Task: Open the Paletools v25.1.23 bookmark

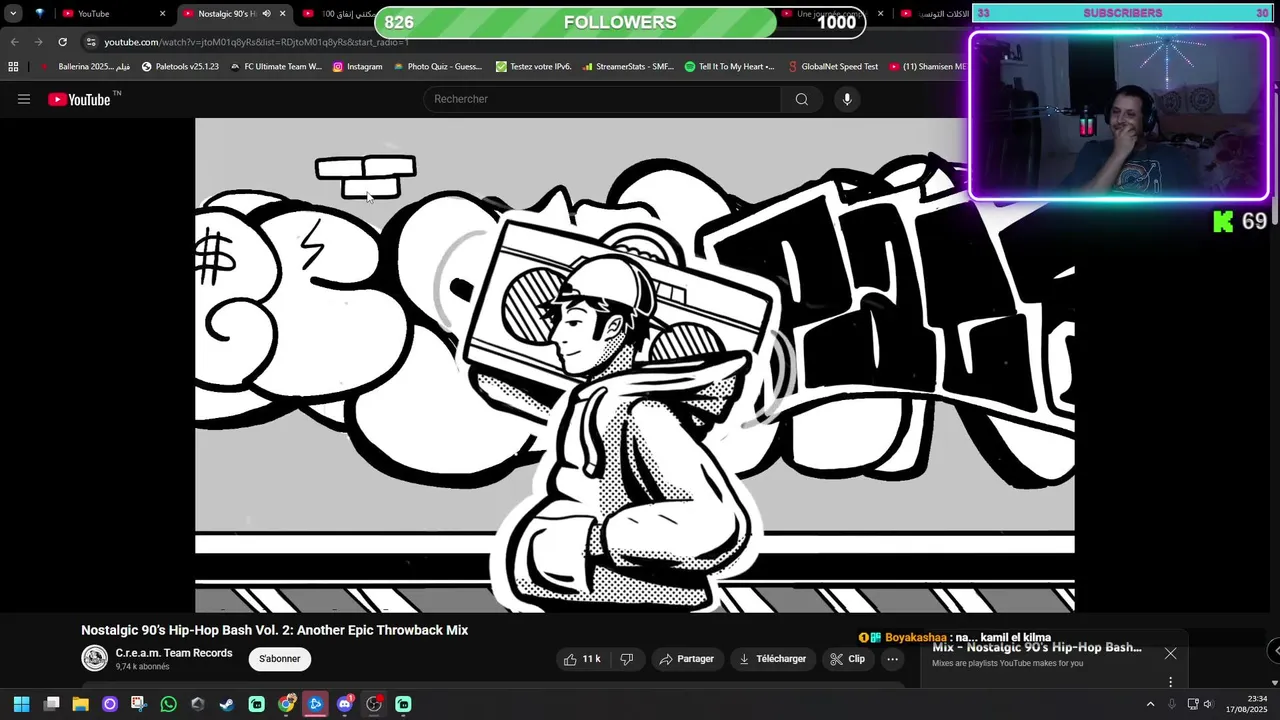Action: pyautogui.click(x=180, y=67)
